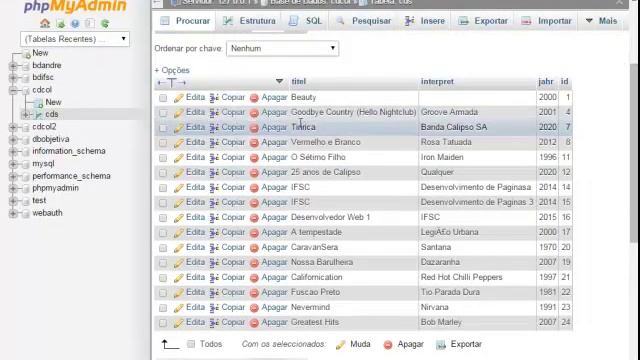Expand the cdcol2 database node
Viewport: 640px width, 360px height.
tap(13, 127)
